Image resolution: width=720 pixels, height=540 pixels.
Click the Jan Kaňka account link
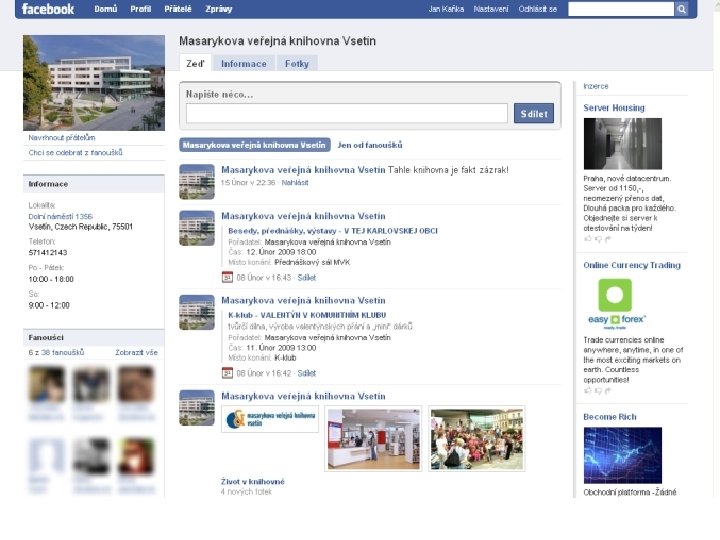click(446, 9)
